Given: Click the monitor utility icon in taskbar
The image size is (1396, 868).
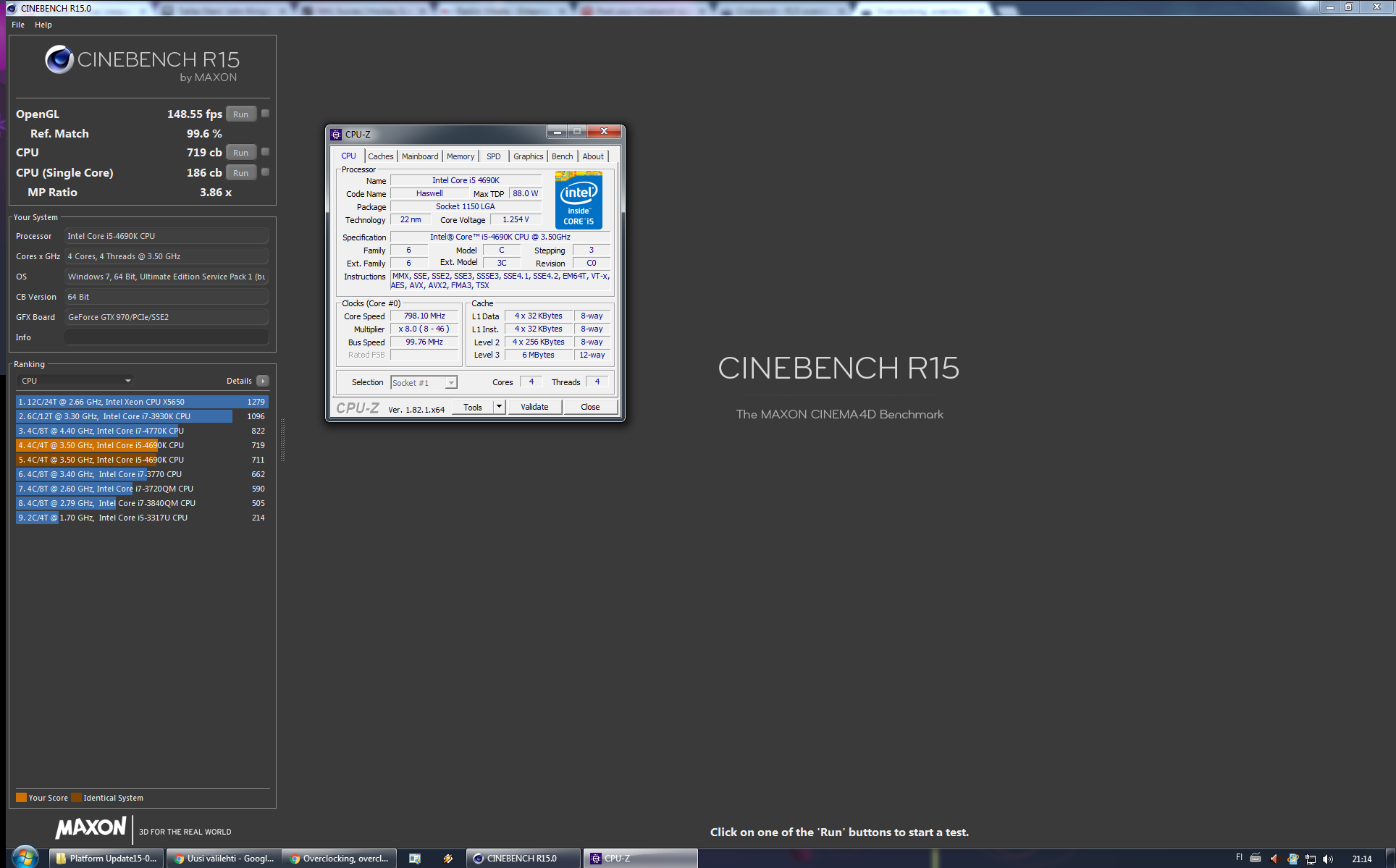Looking at the screenshot, I should pos(415,859).
